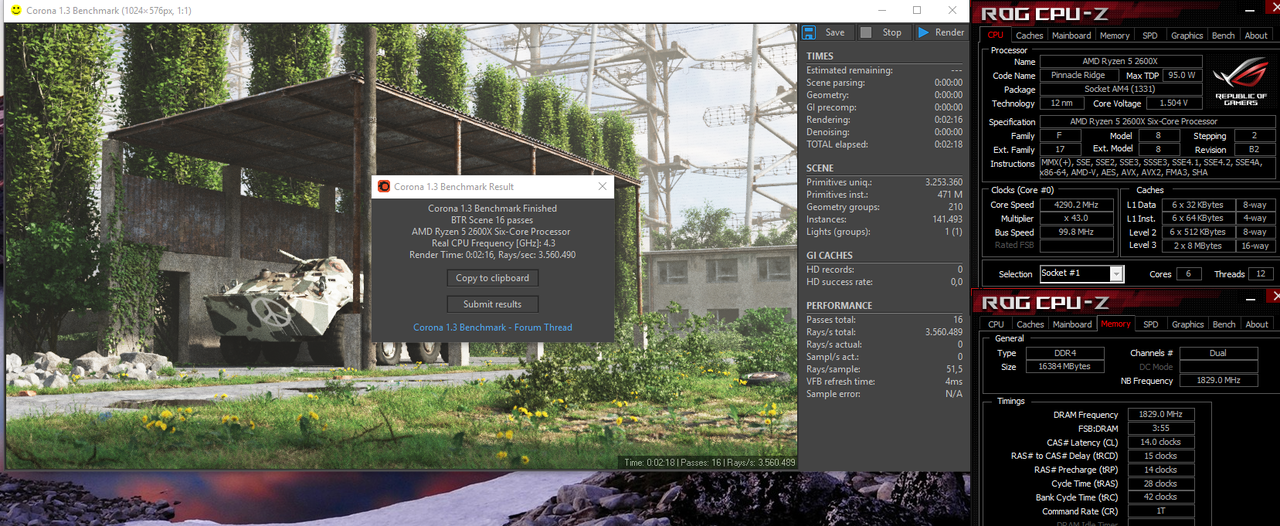Click the FSB:DRAM value 3:55
Viewport: 1280px width, 526px height.
coord(1159,429)
